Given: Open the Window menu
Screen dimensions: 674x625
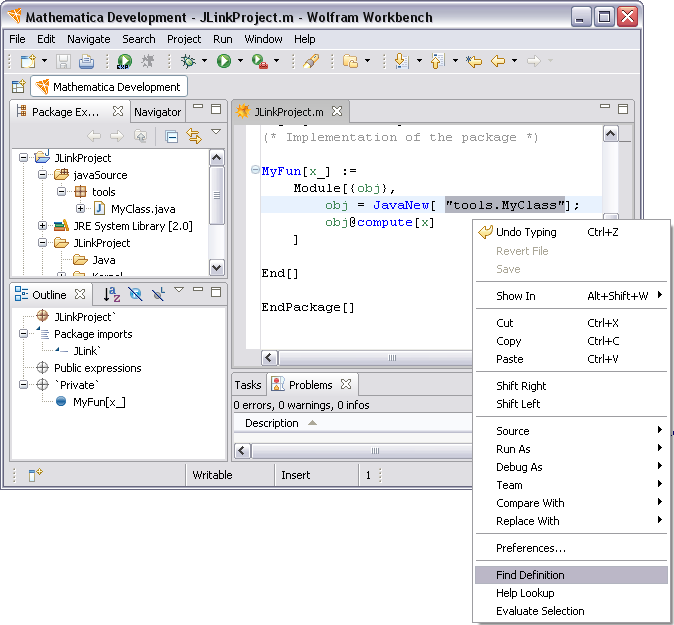Looking at the screenshot, I should [x=263, y=39].
